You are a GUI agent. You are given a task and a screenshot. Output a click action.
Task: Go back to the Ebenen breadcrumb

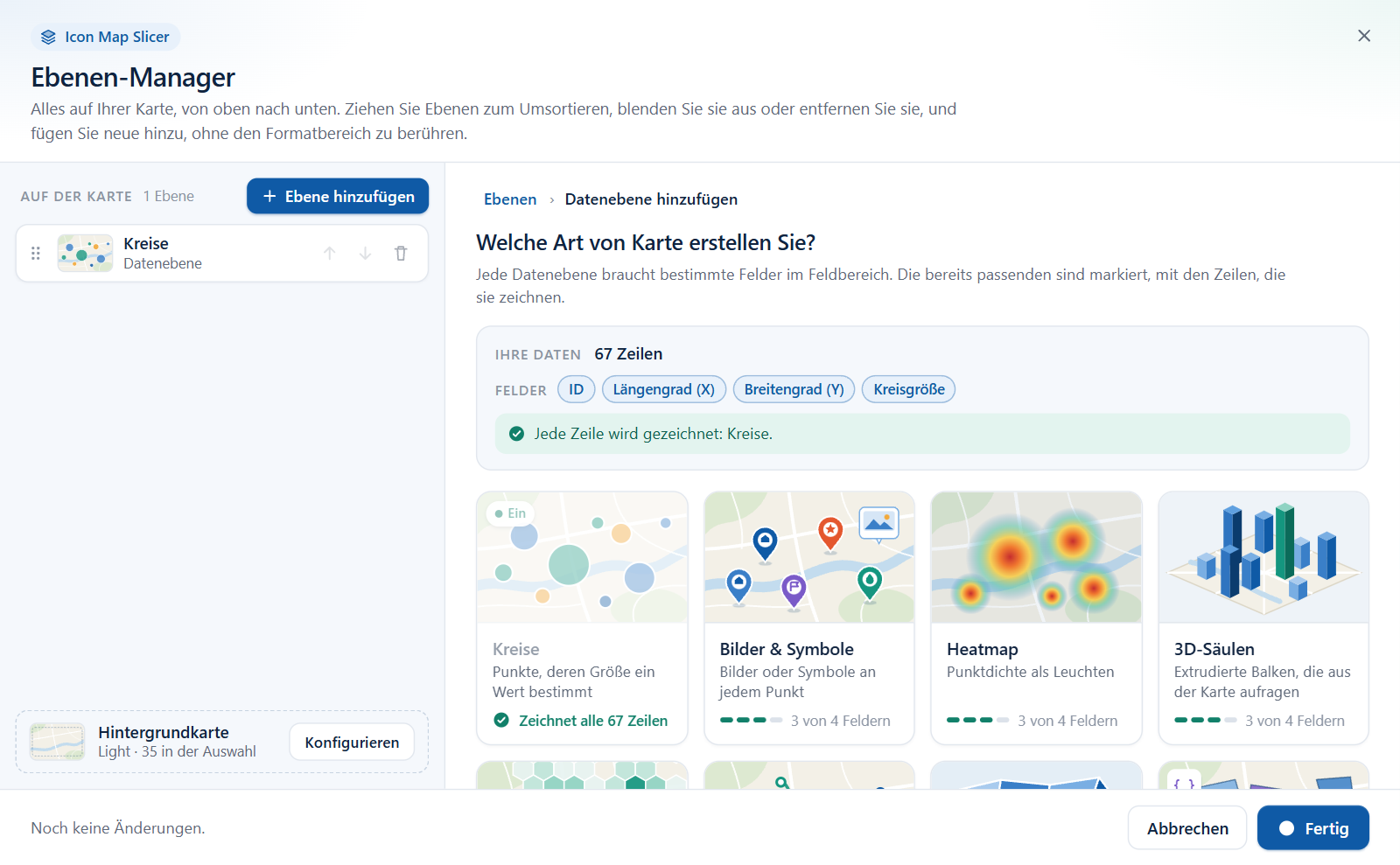click(510, 199)
